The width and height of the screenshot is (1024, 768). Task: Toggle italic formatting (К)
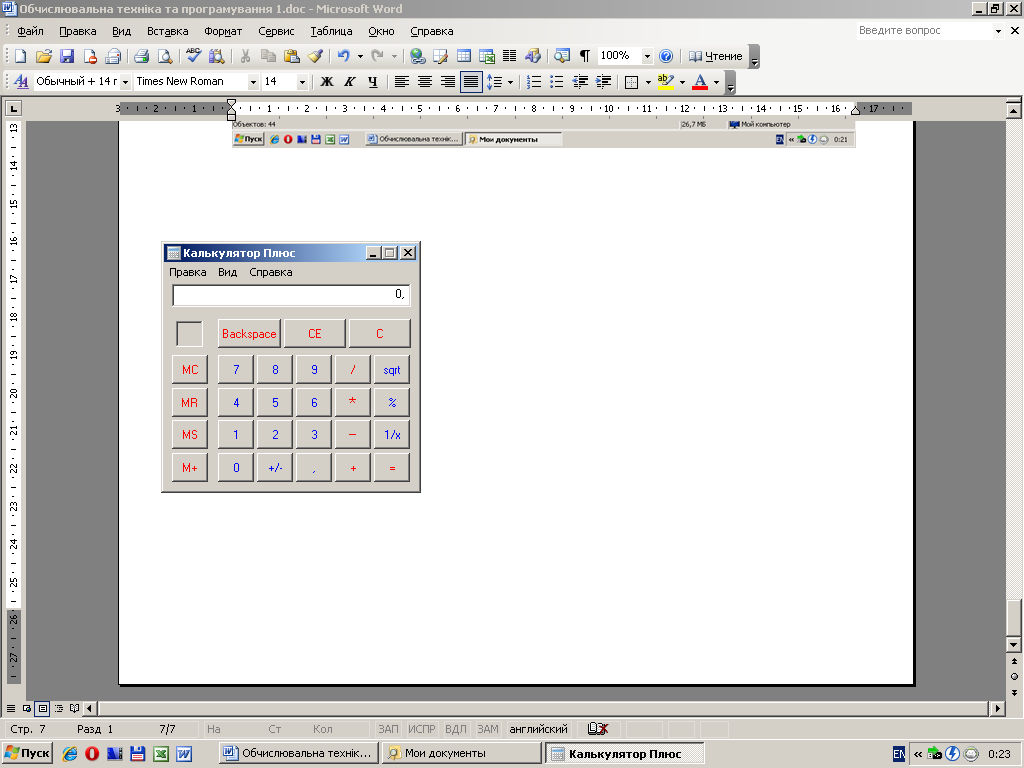(349, 82)
